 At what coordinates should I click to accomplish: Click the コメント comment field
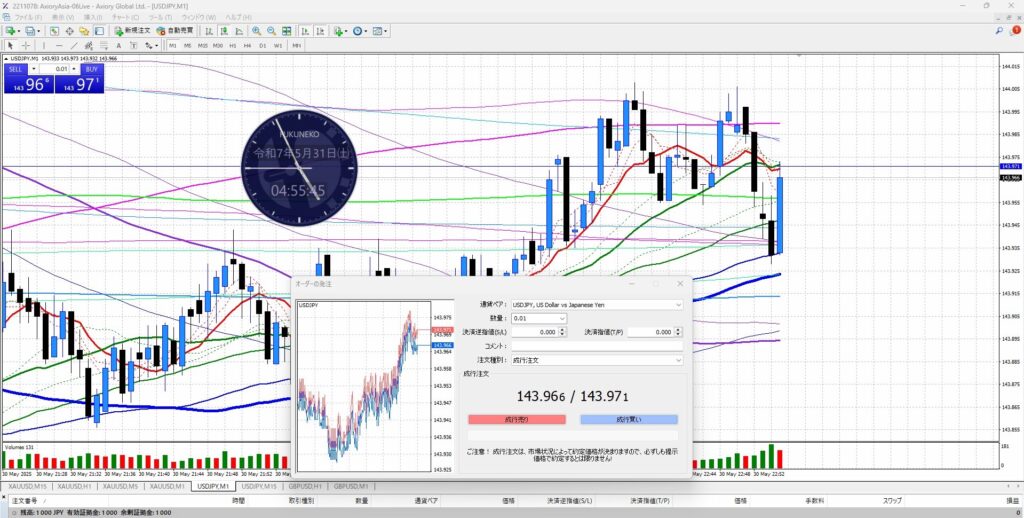coord(597,346)
